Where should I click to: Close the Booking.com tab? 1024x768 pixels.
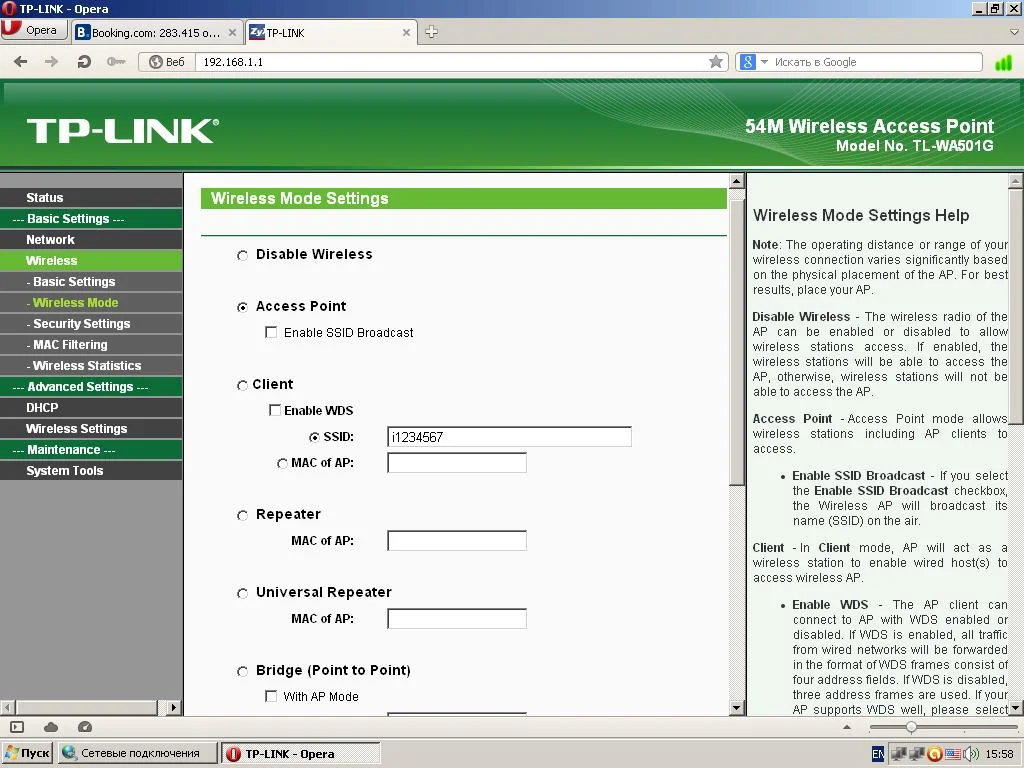tap(232, 33)
